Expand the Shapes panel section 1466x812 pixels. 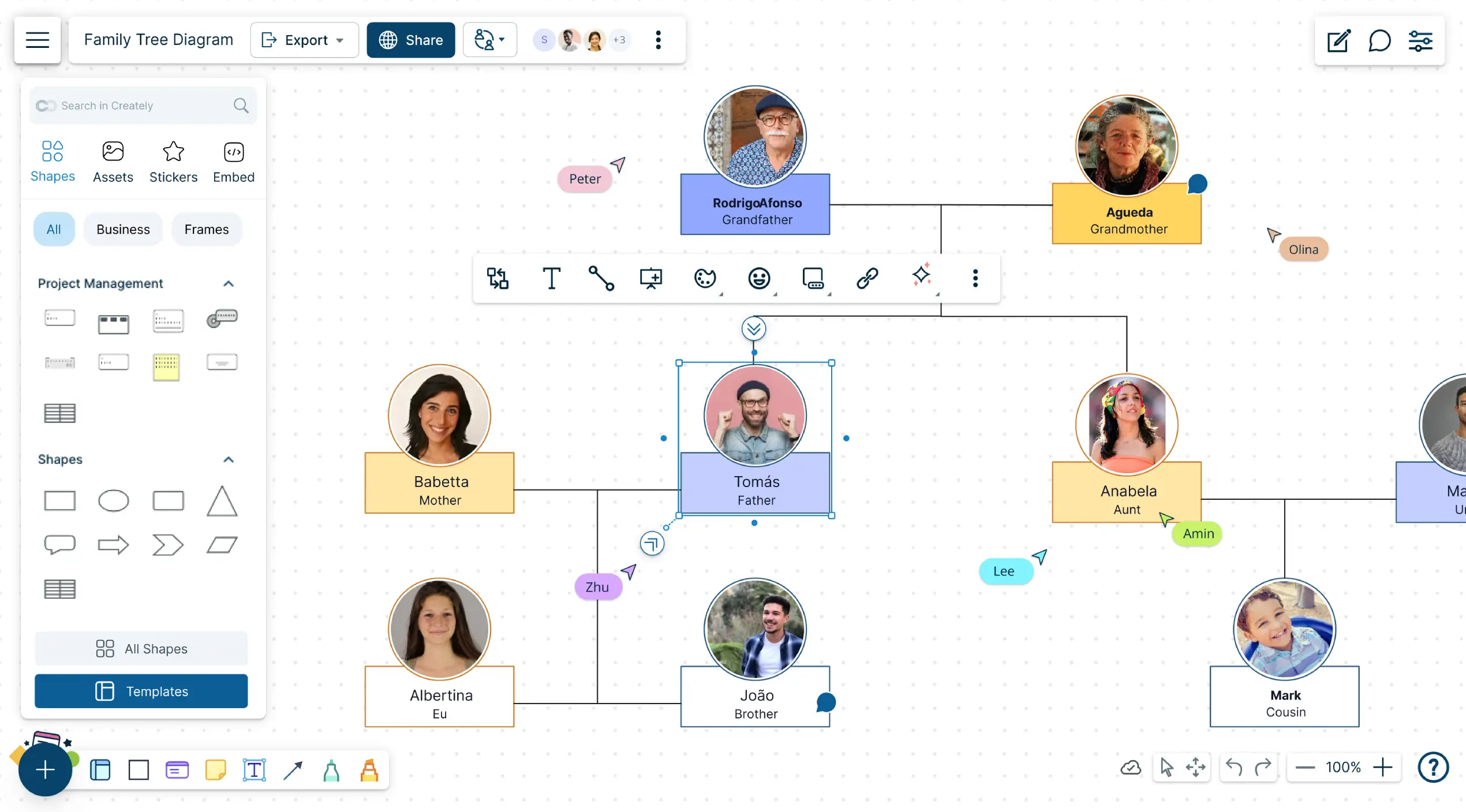[229, 459]
